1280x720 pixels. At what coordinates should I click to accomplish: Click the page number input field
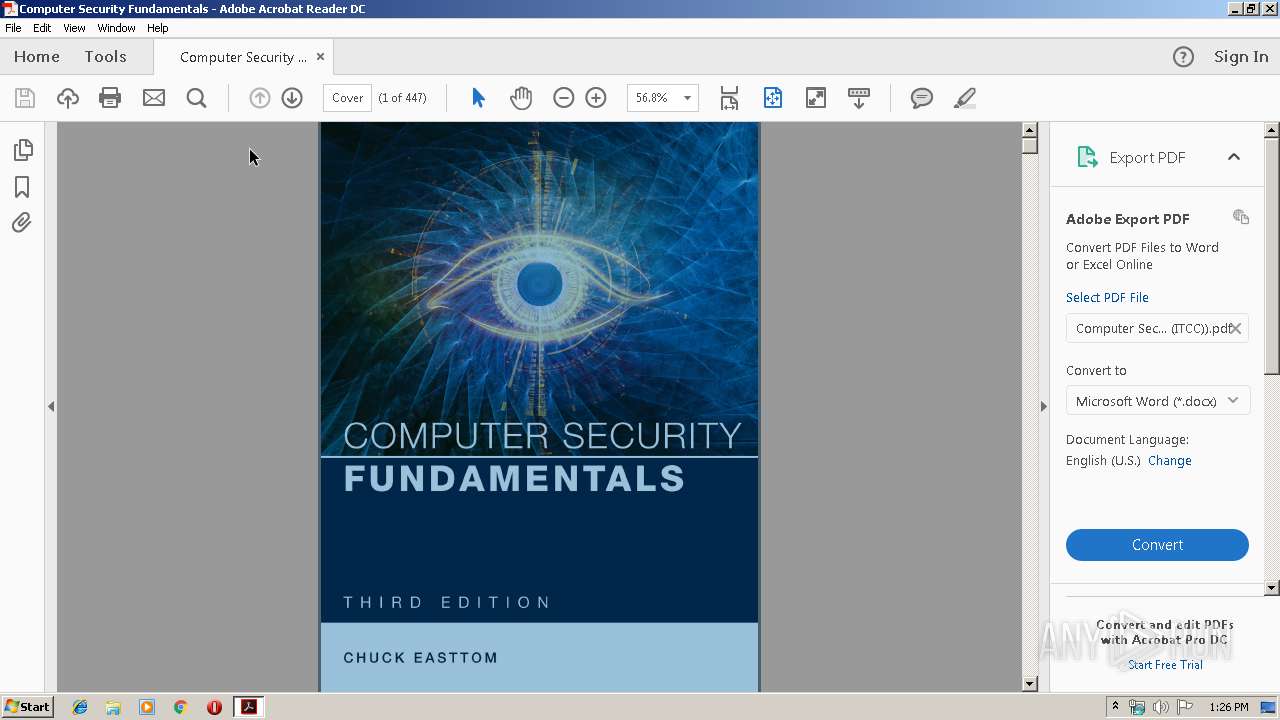click(348, 98)
